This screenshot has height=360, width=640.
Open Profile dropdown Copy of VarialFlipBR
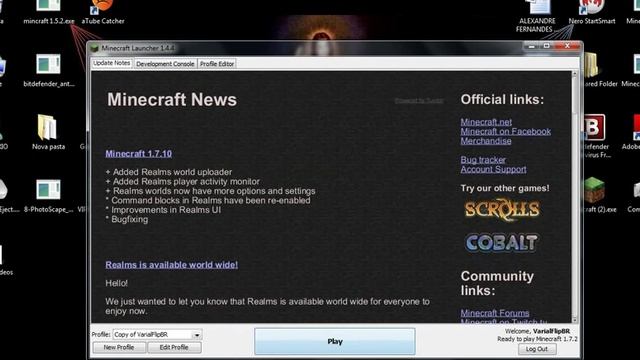click(x=157, y=334)
